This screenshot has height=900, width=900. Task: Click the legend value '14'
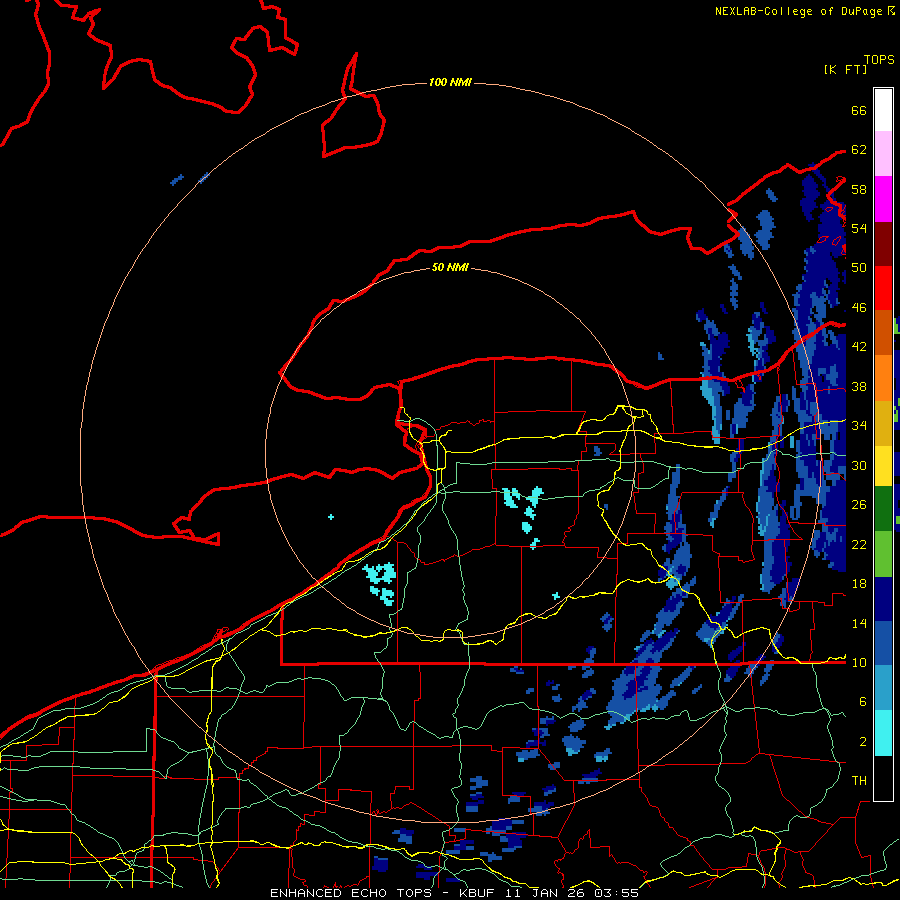[859, 623]
